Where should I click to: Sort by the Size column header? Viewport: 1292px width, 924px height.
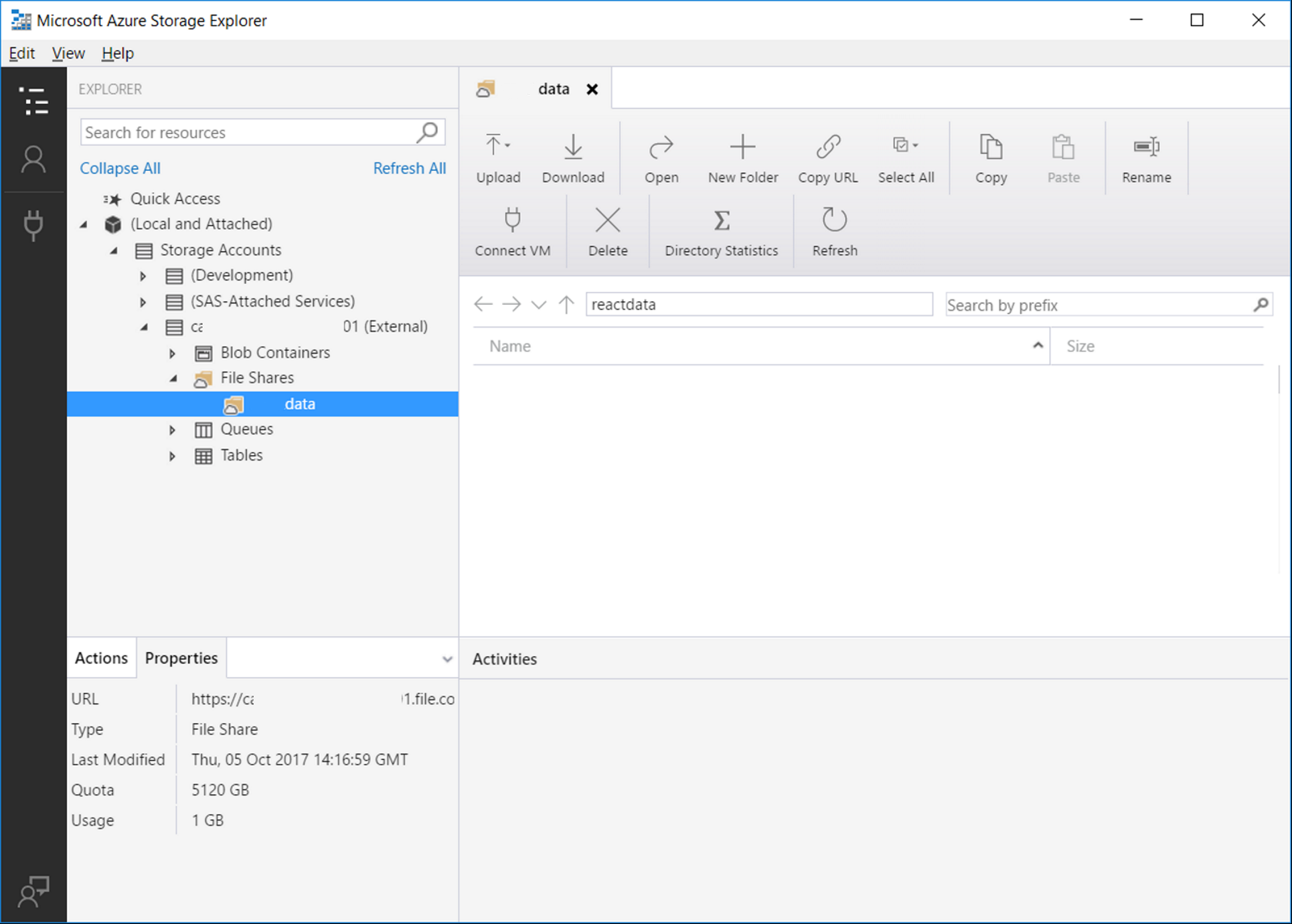coord(1156,346)
